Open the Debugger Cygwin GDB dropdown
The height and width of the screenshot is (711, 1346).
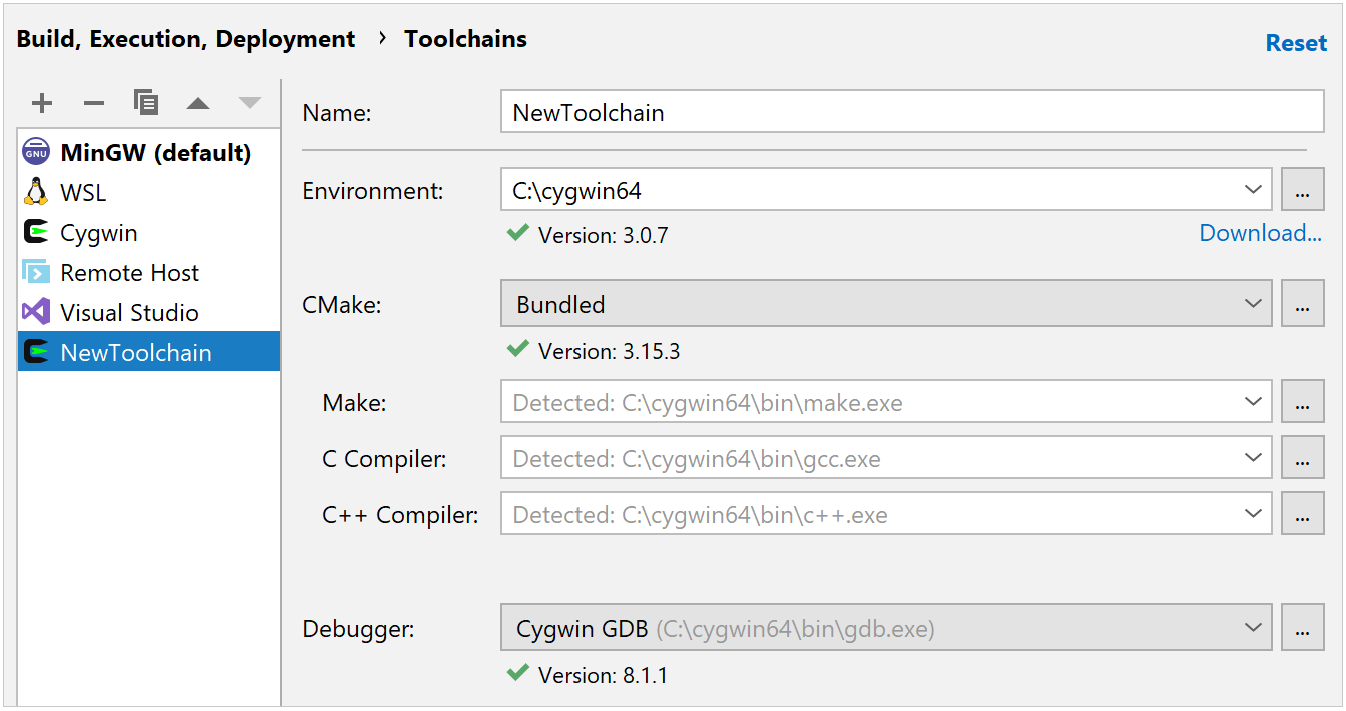(x=1253, y=628)
